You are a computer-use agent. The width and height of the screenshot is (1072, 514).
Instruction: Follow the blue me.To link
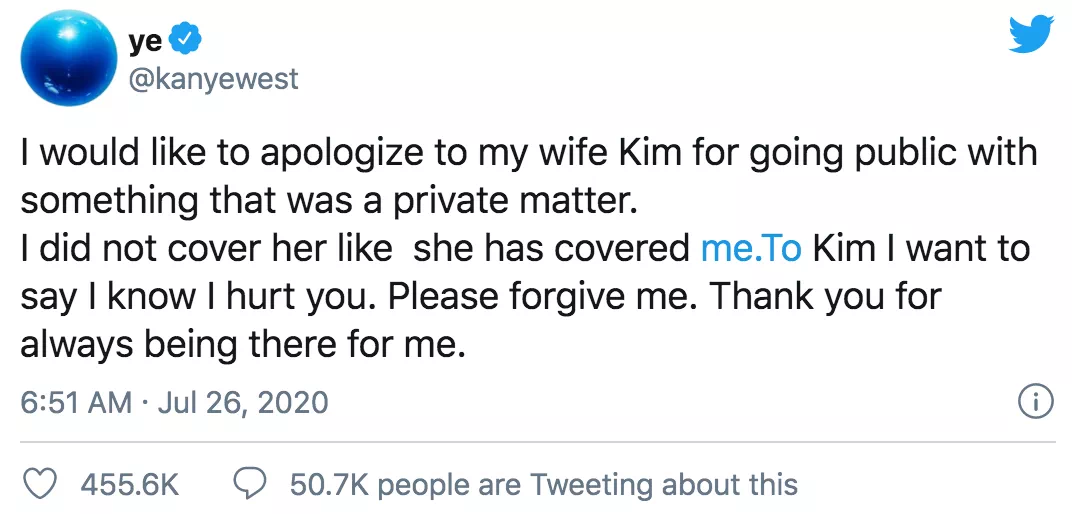[x=751, y=249]
